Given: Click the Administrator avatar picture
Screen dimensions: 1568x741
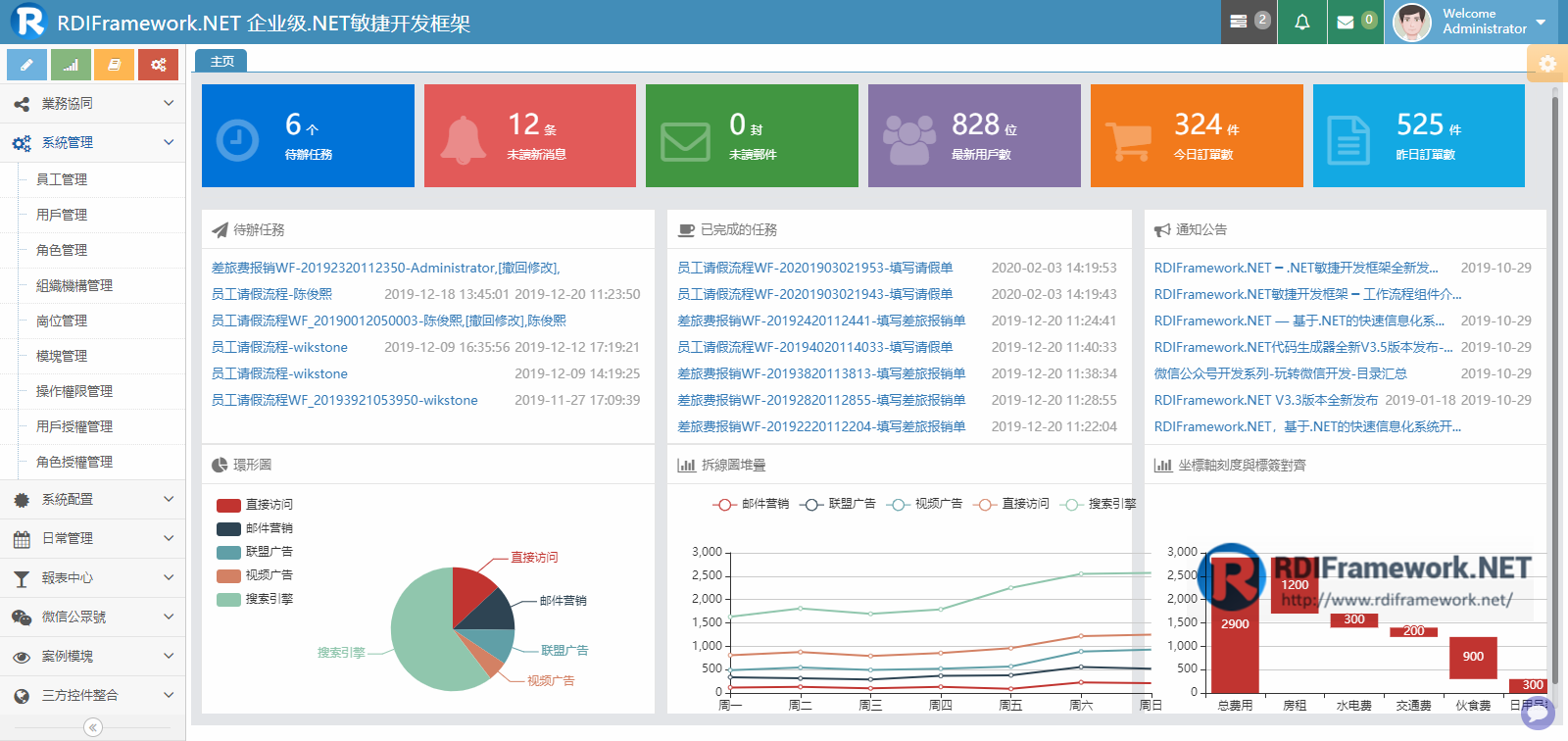Looking at the screenshot, I should tap(1412, 22).
